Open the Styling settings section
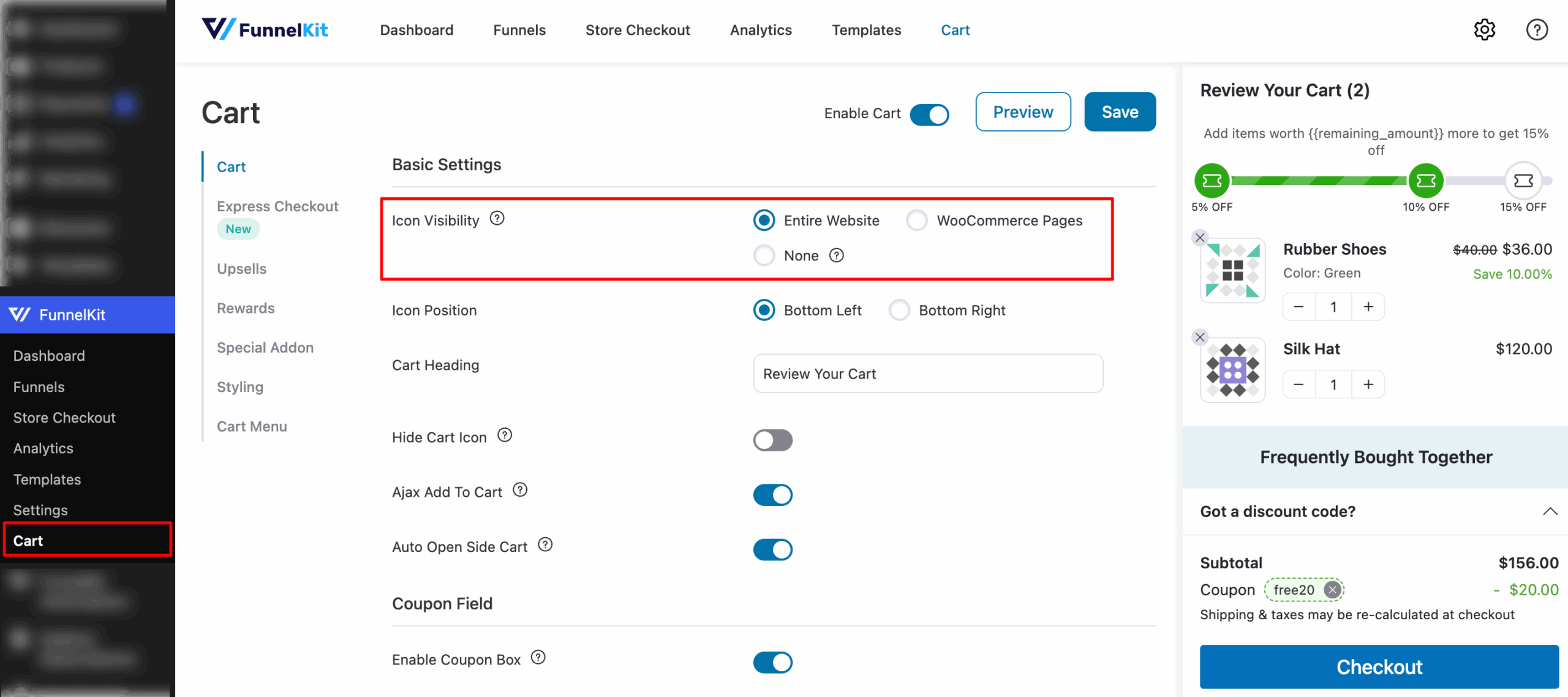 (240, 387)
